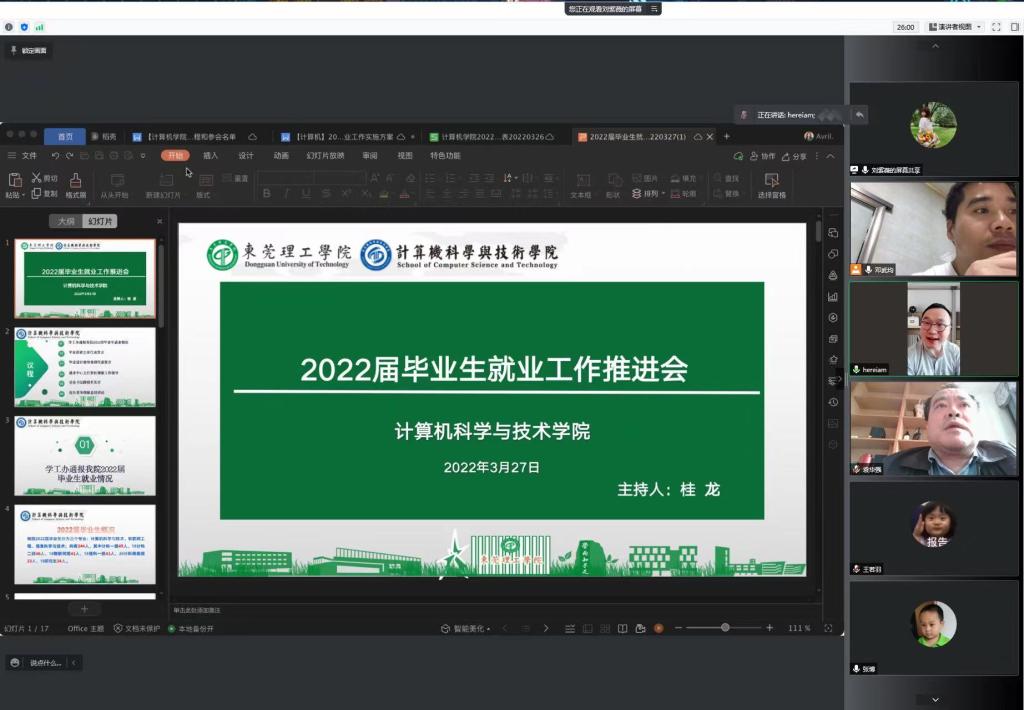Open the Slide Show (幻灯片放映) tab
Screen dimensions: 1024x710
(x=325, y=156)
